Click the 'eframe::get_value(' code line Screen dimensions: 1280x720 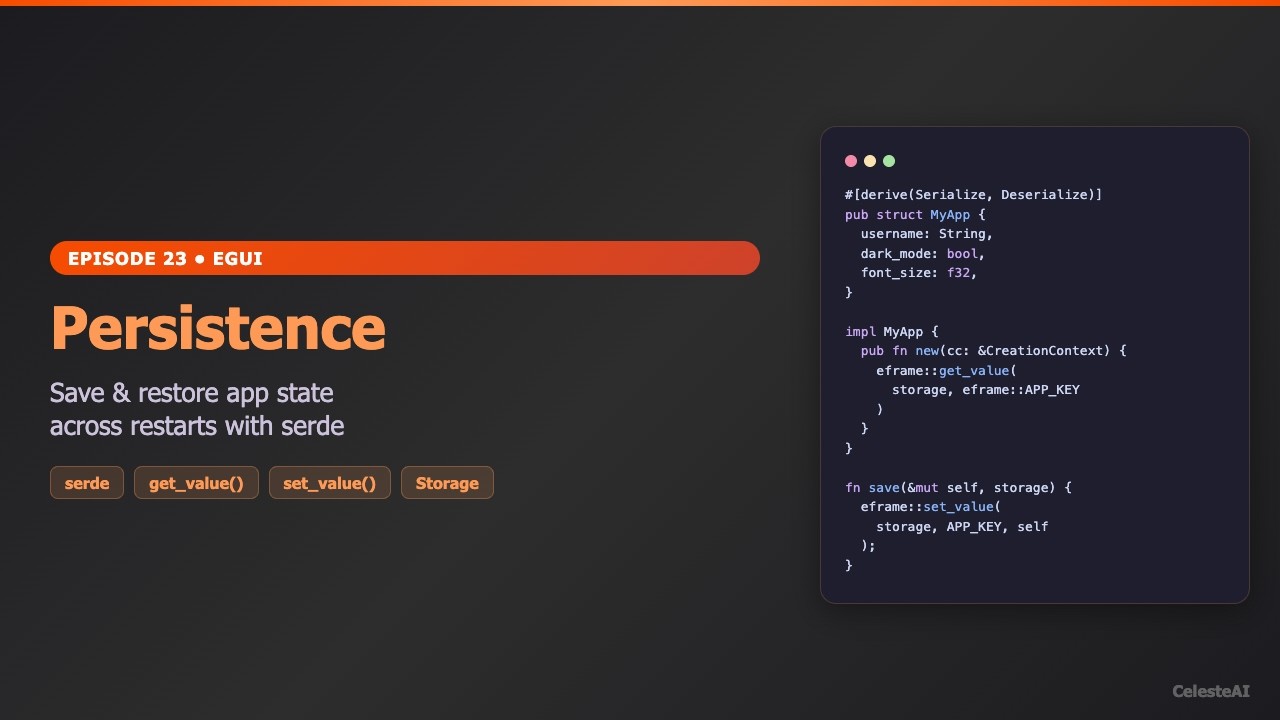[x=946, y=371]
